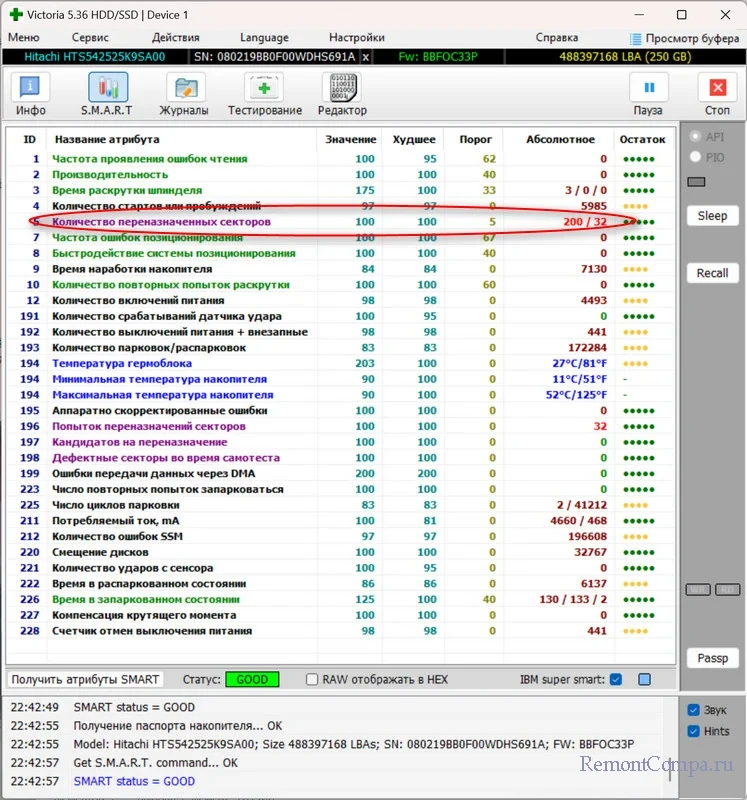The image size is (747, 800).
Task: Click the Passp button
Action: 712,658
